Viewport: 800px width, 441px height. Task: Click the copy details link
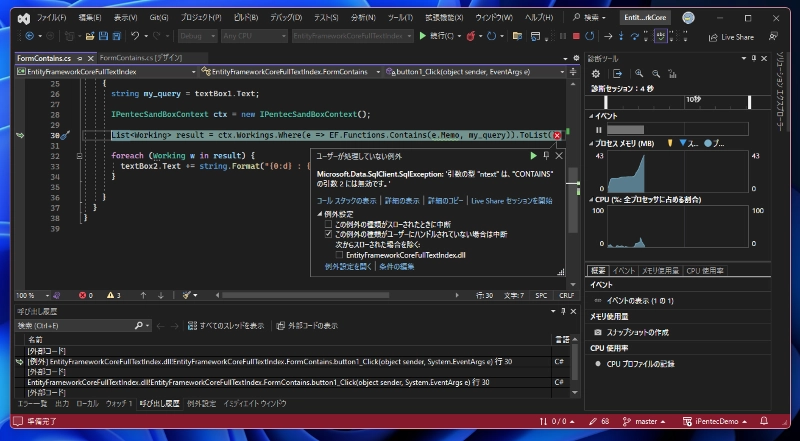pyautogui.click(x=445, y=201)
